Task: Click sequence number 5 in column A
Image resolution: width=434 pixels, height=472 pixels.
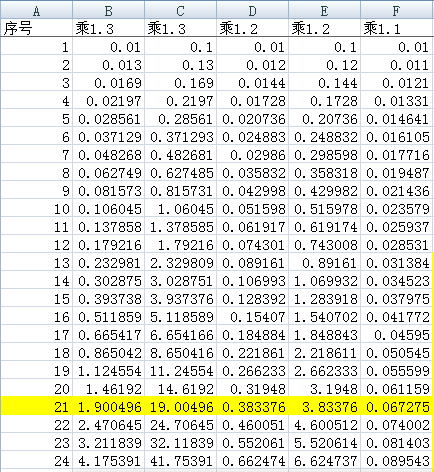Action: click(36, 119)
